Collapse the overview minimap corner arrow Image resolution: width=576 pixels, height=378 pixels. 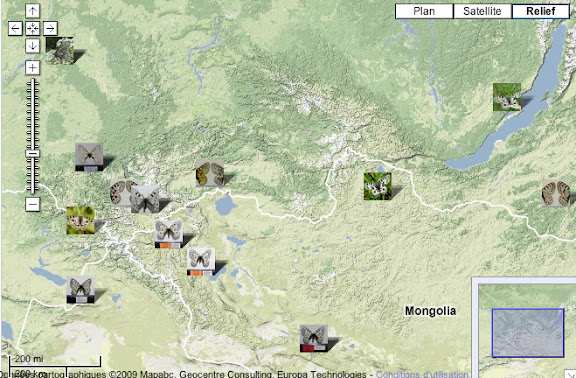coord(569,374)
